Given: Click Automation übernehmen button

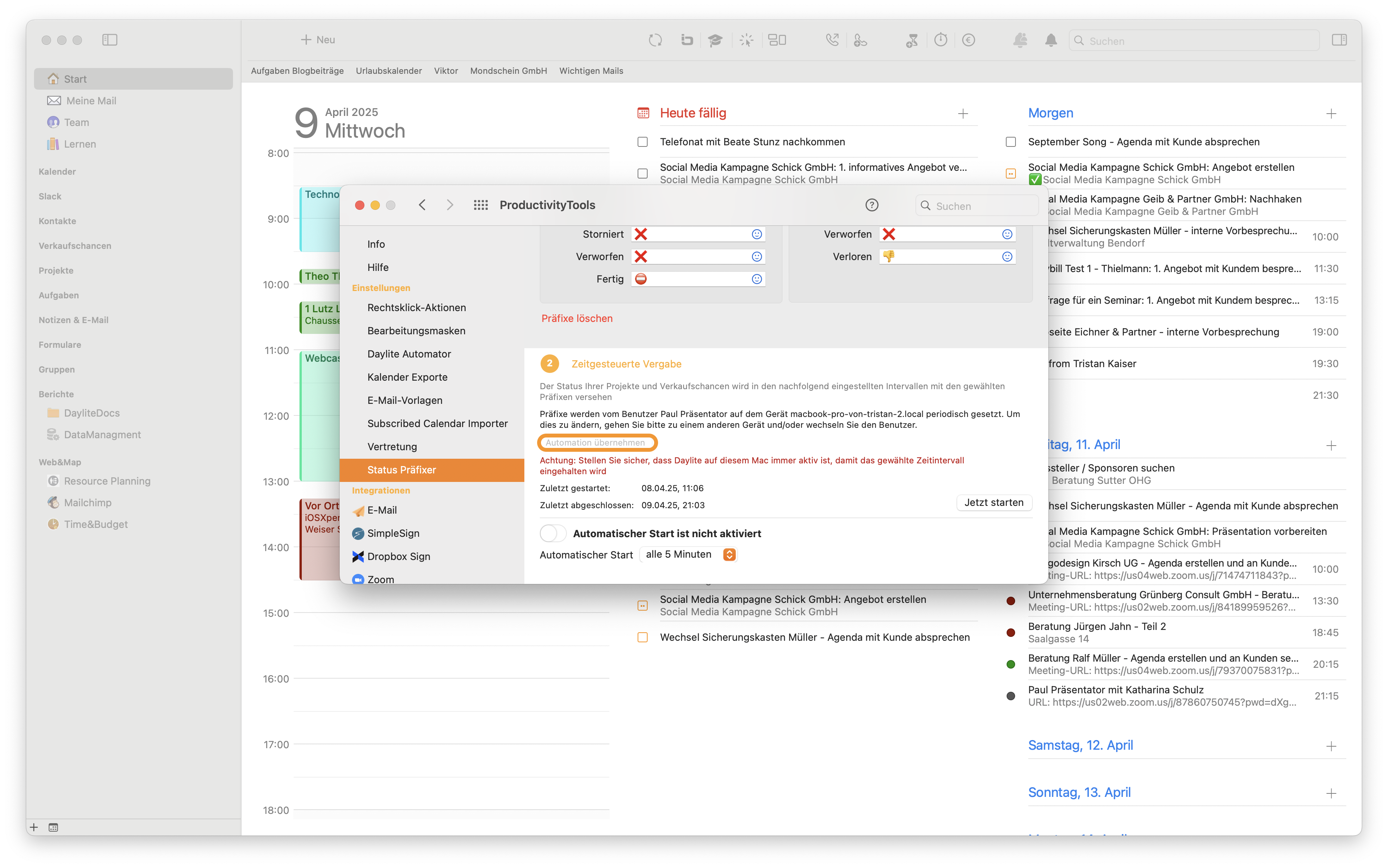Looking at the screenshot, I should click(x=597, y=443).
